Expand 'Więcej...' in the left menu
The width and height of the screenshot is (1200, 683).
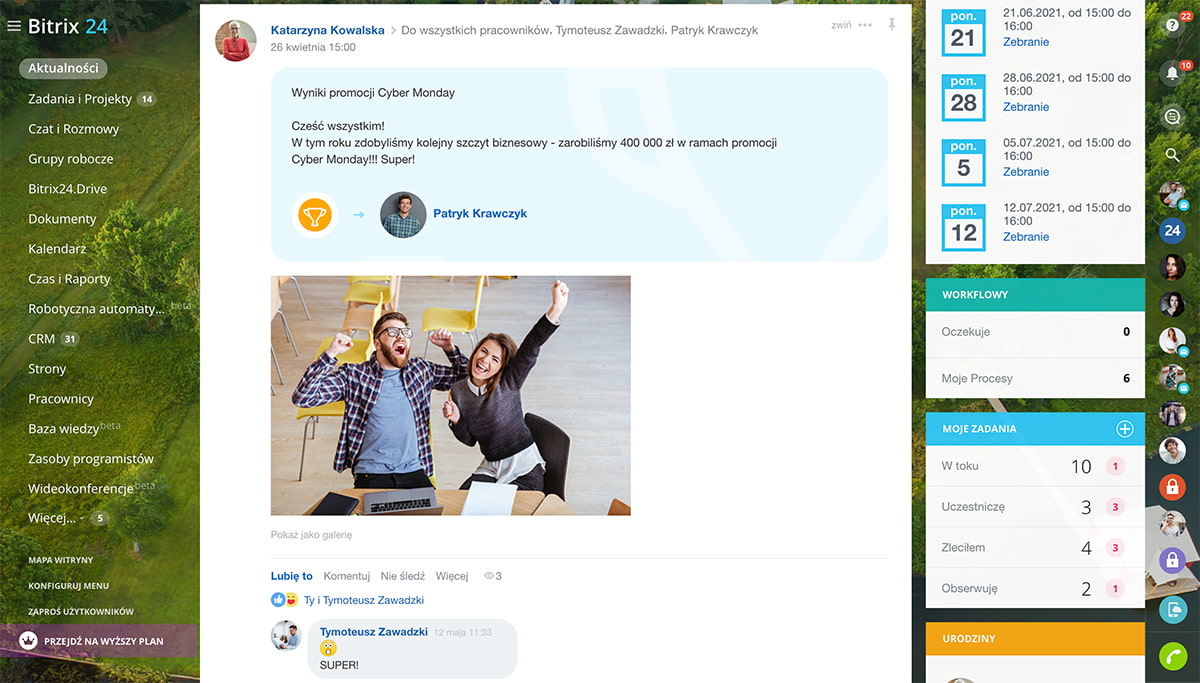click(52, 518)
